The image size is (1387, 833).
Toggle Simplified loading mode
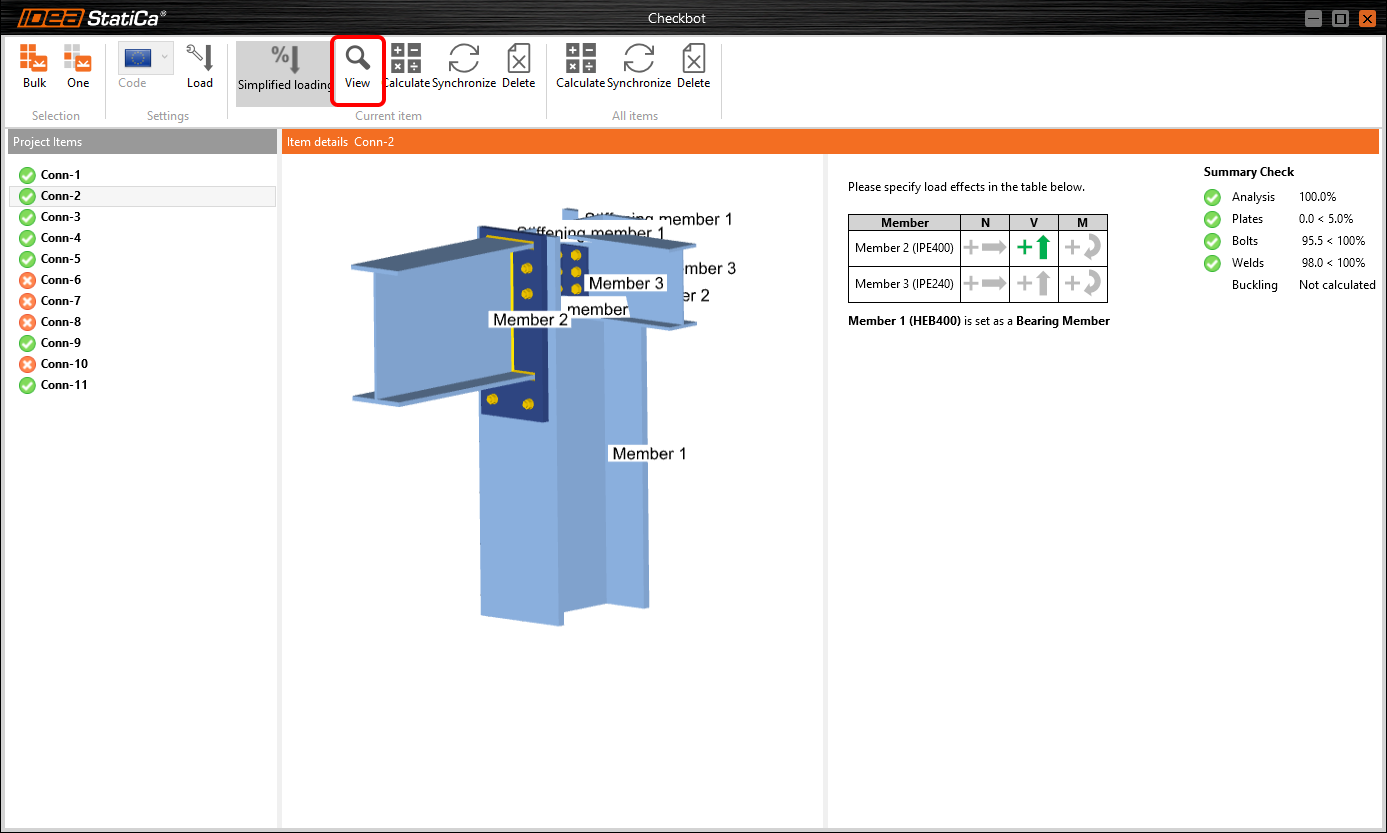284,72
